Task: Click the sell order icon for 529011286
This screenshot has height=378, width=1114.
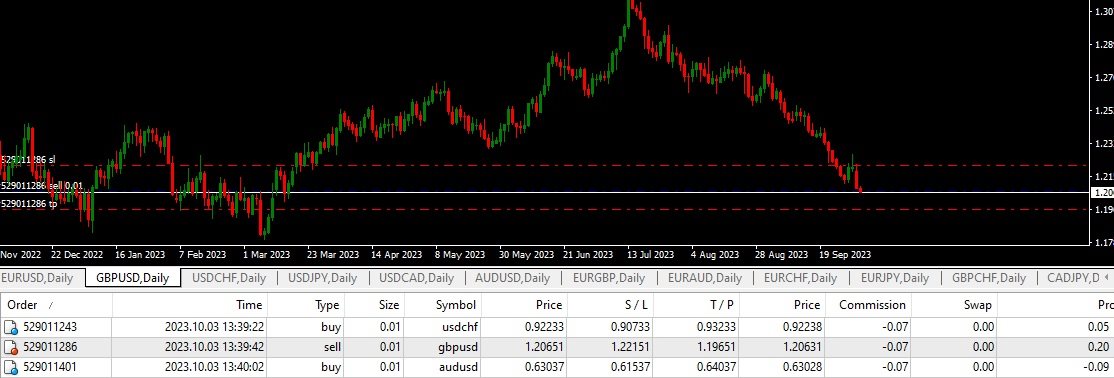Action: (x=11, y=347)
